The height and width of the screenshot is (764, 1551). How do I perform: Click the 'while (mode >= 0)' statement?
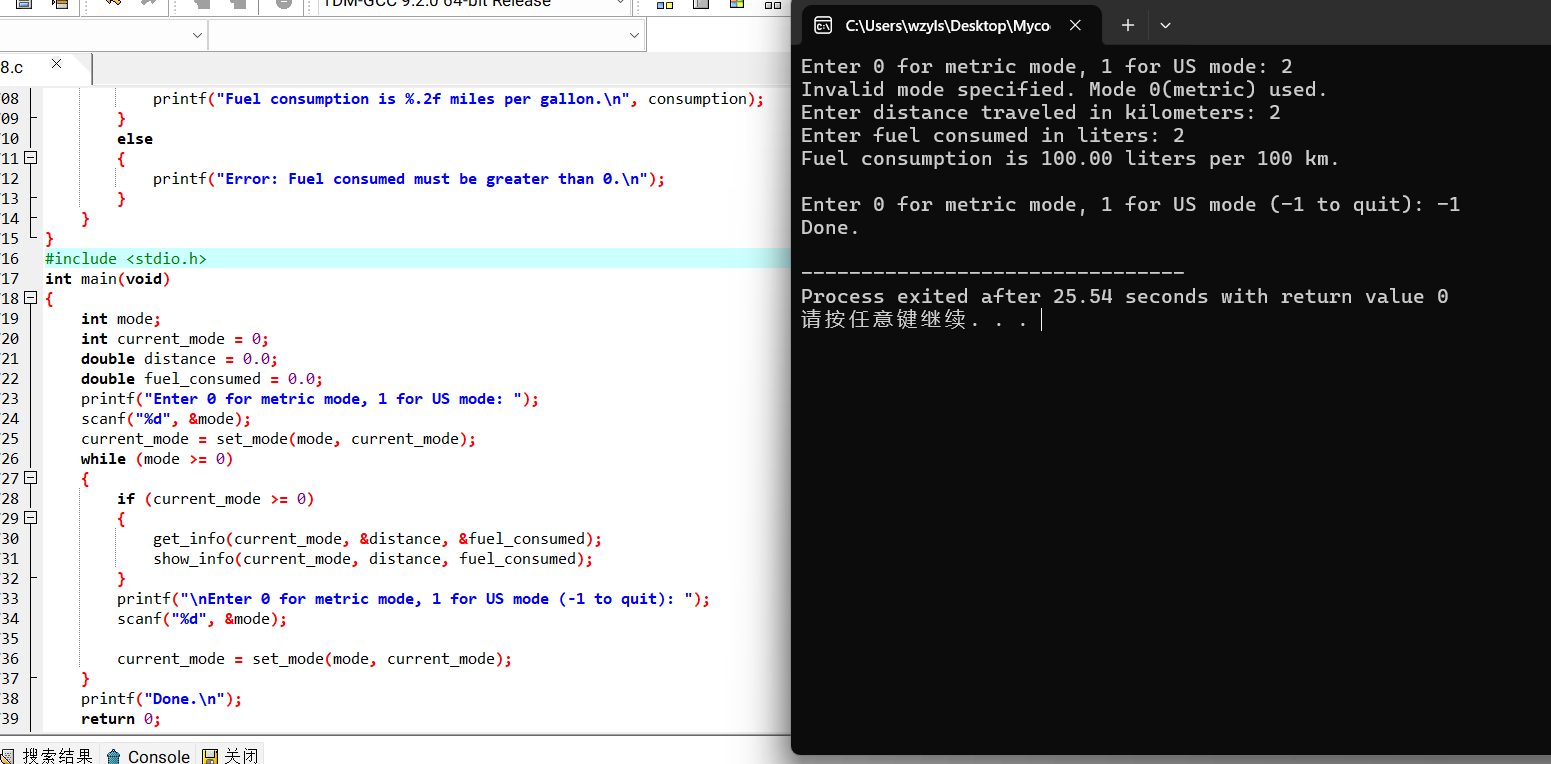point(157,458)
